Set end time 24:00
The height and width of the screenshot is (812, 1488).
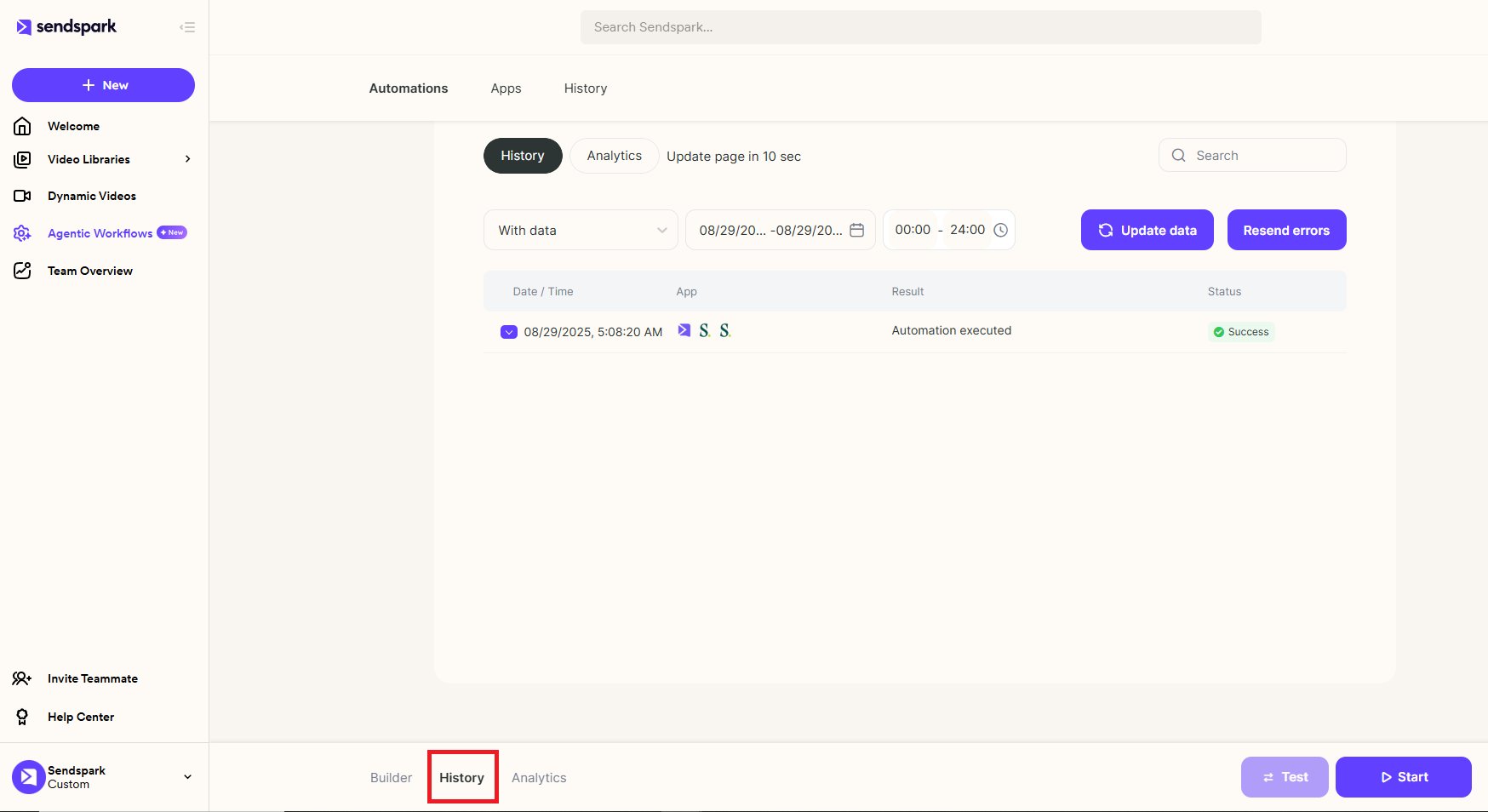[x=968, y=230]
